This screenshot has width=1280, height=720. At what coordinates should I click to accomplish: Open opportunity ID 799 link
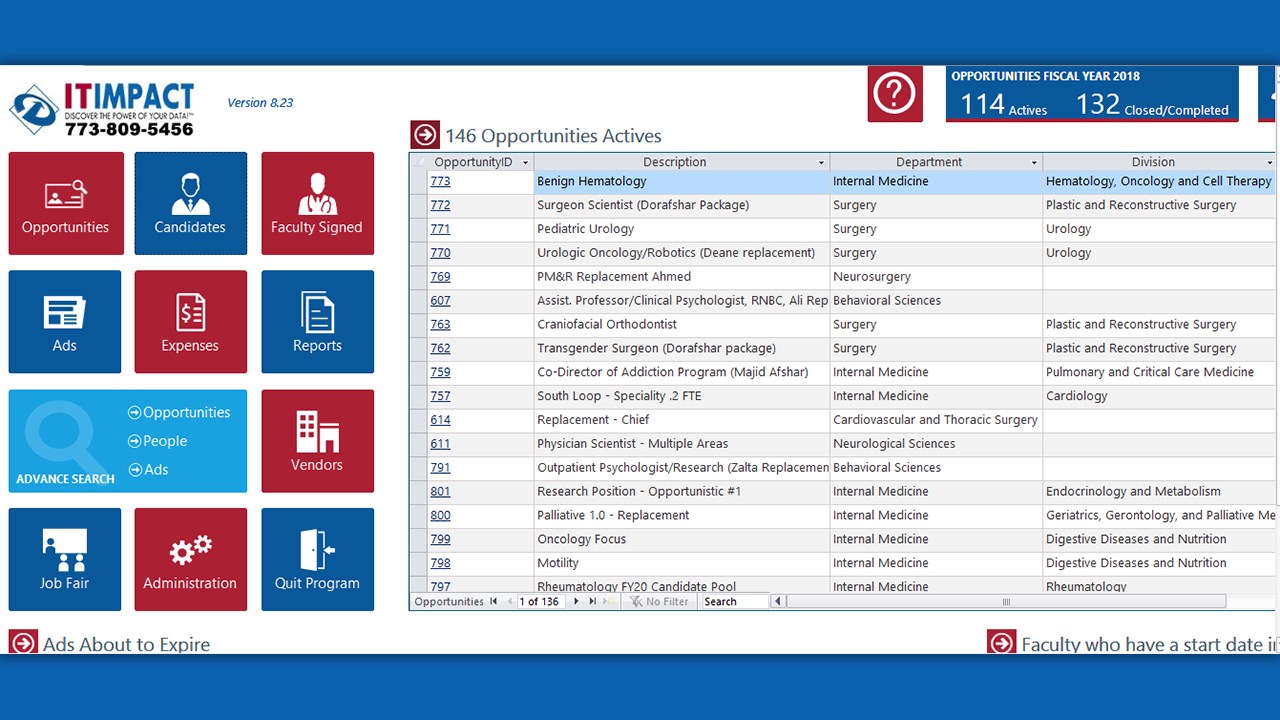[440, 540]
